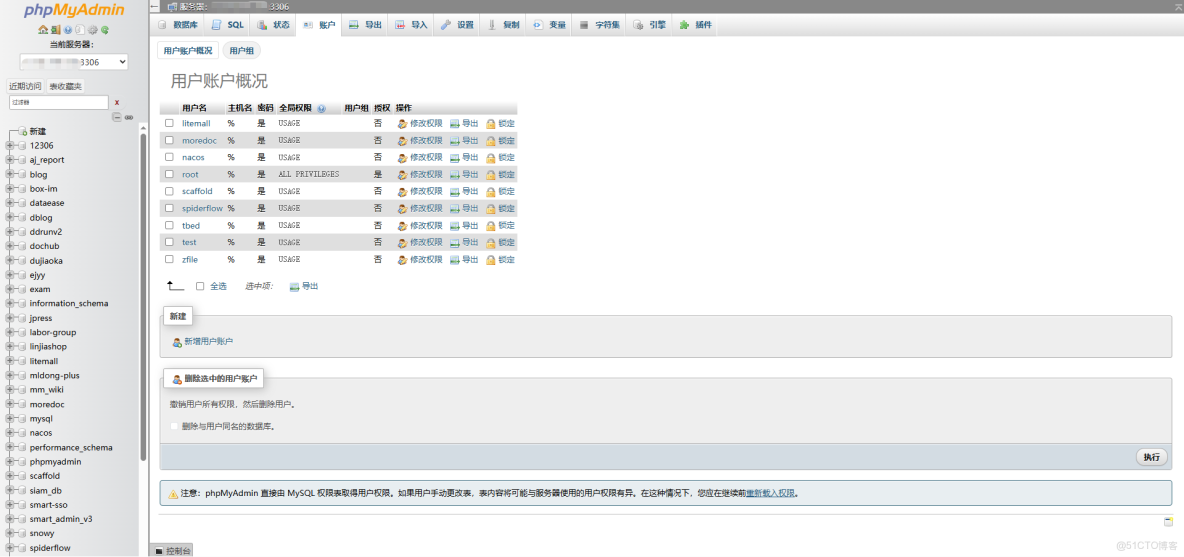This screenshot has height=557, width=1184.
Task: Click the 插件 tab
Action: click(695, 25)
